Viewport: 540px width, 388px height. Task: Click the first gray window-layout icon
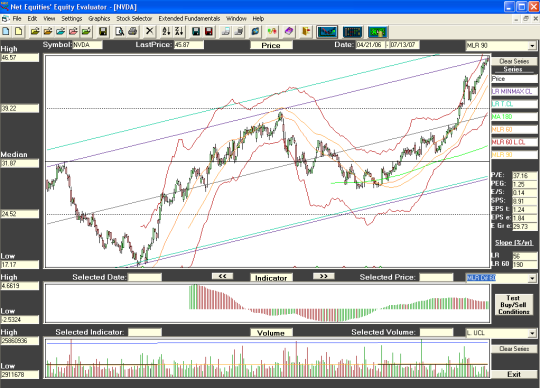coord(226,31)
